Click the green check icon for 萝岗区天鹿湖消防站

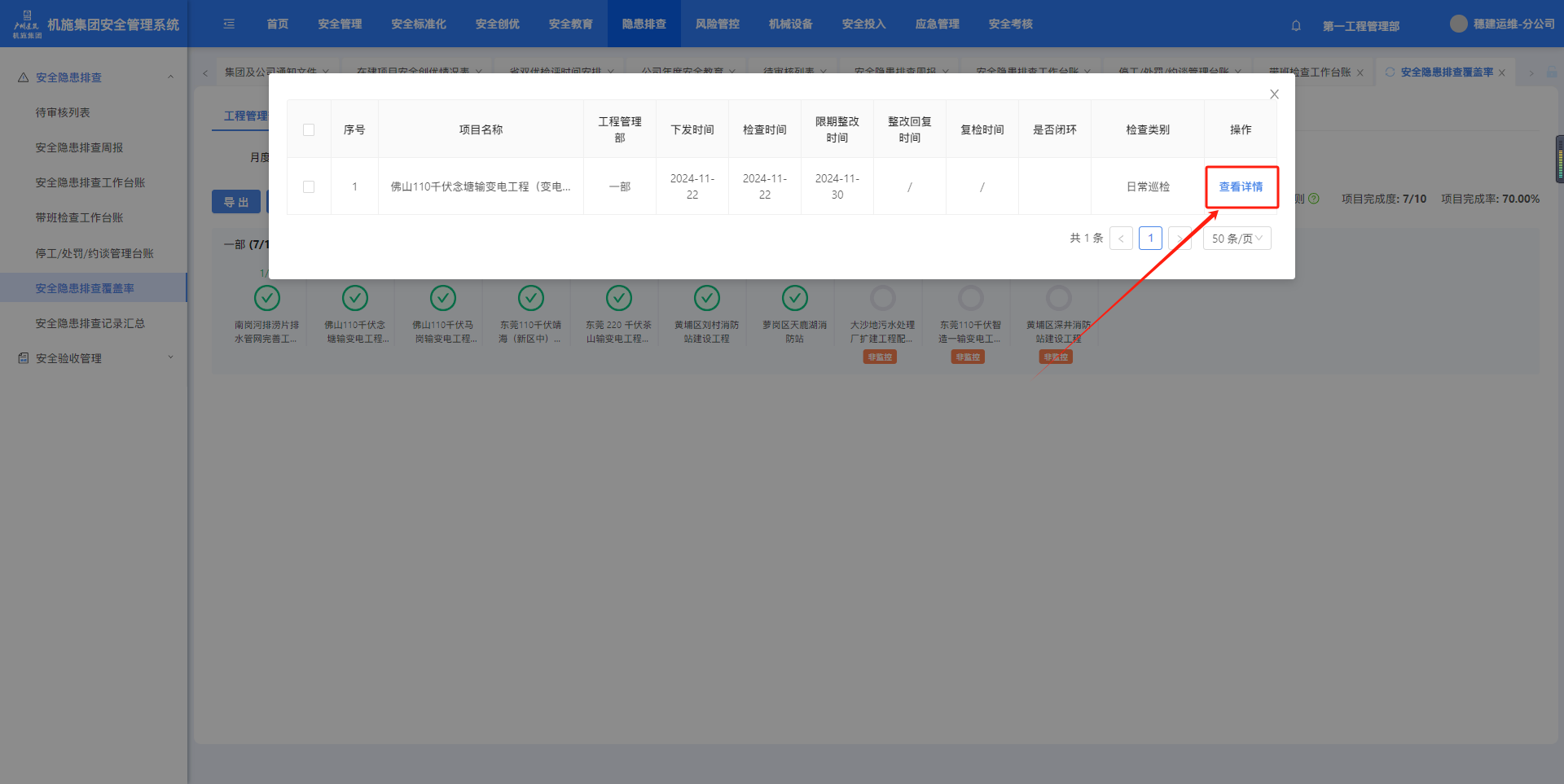click(x=794, y=298)
